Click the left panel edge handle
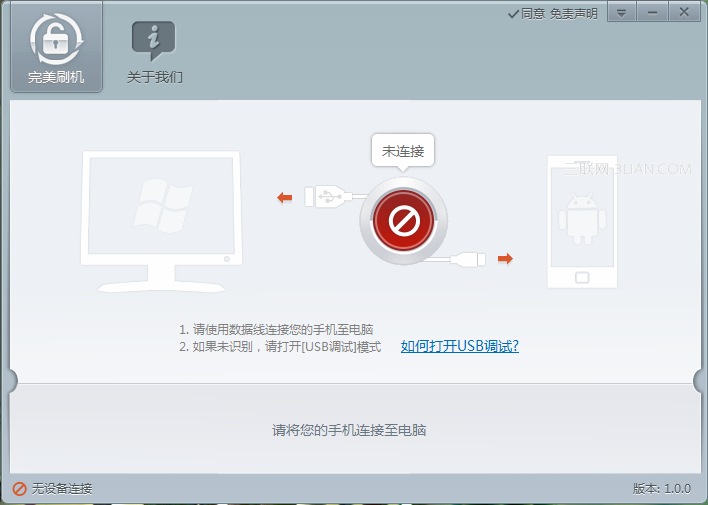Screen dimensions: 708x505 [x=12, y=381]
